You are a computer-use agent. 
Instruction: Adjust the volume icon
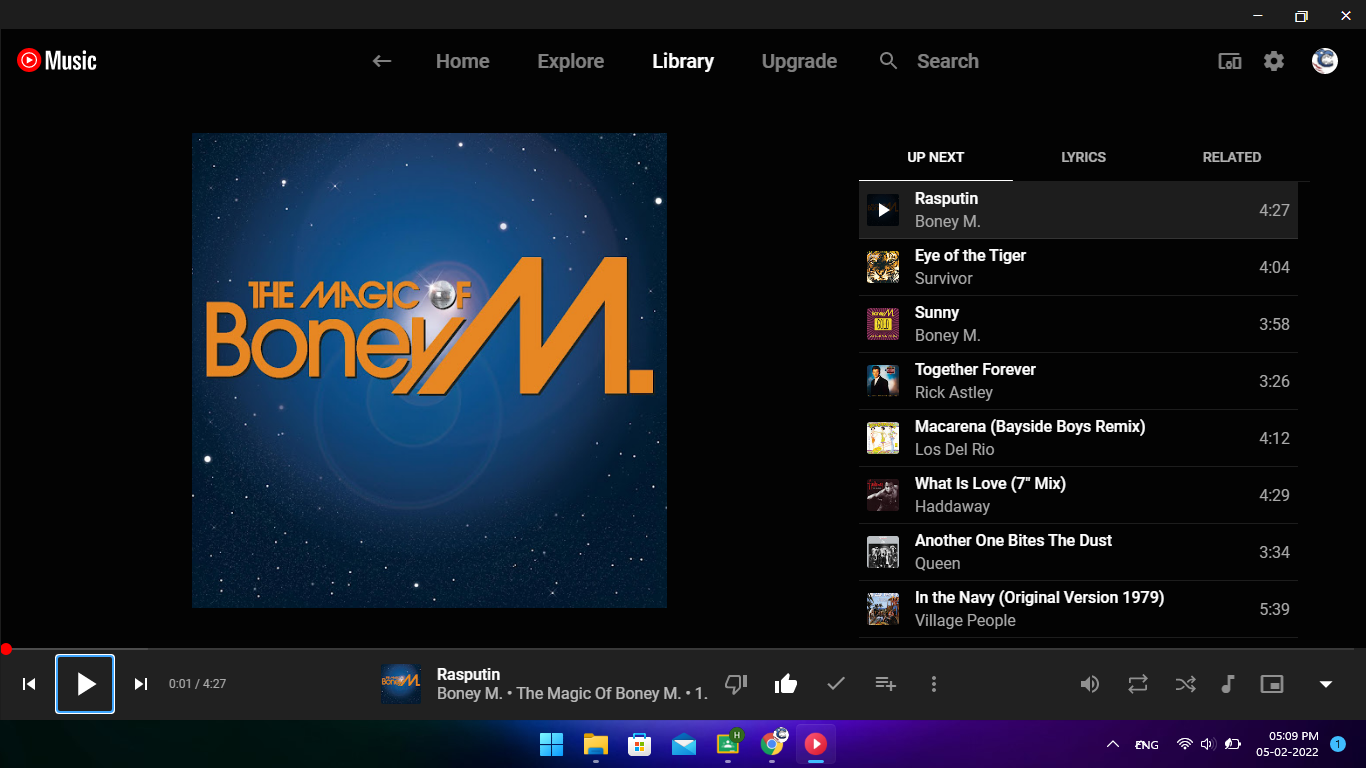tap(1090, 684)
